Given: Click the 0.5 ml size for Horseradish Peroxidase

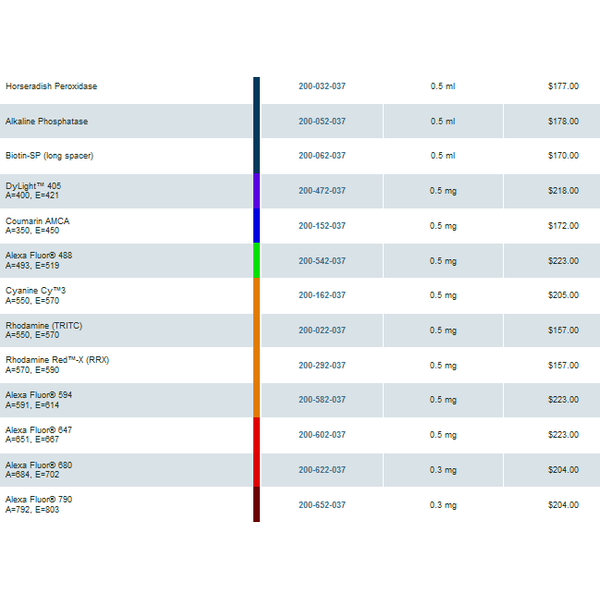Looking at the screenshot, I should tap(443, 86).
